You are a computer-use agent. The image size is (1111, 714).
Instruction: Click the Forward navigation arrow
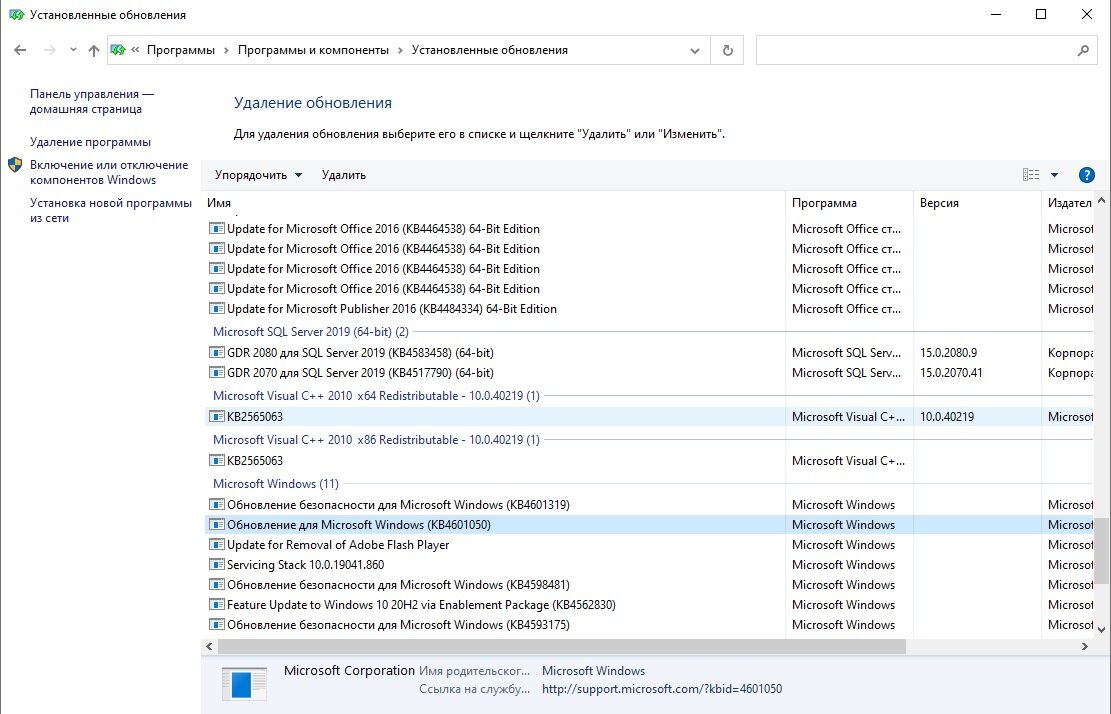pos(50,50)
